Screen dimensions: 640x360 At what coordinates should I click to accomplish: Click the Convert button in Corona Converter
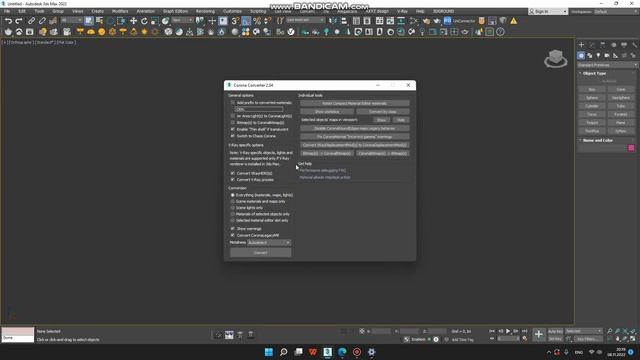261,253
